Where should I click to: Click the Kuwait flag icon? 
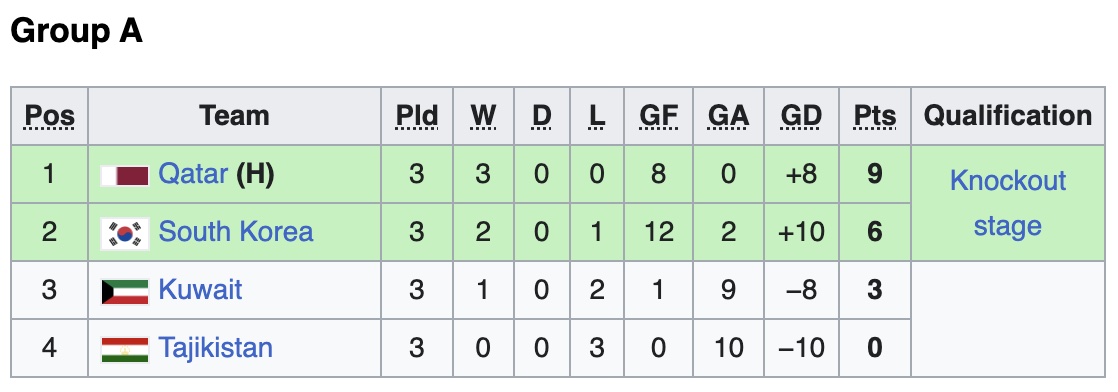tap(125, 292)
